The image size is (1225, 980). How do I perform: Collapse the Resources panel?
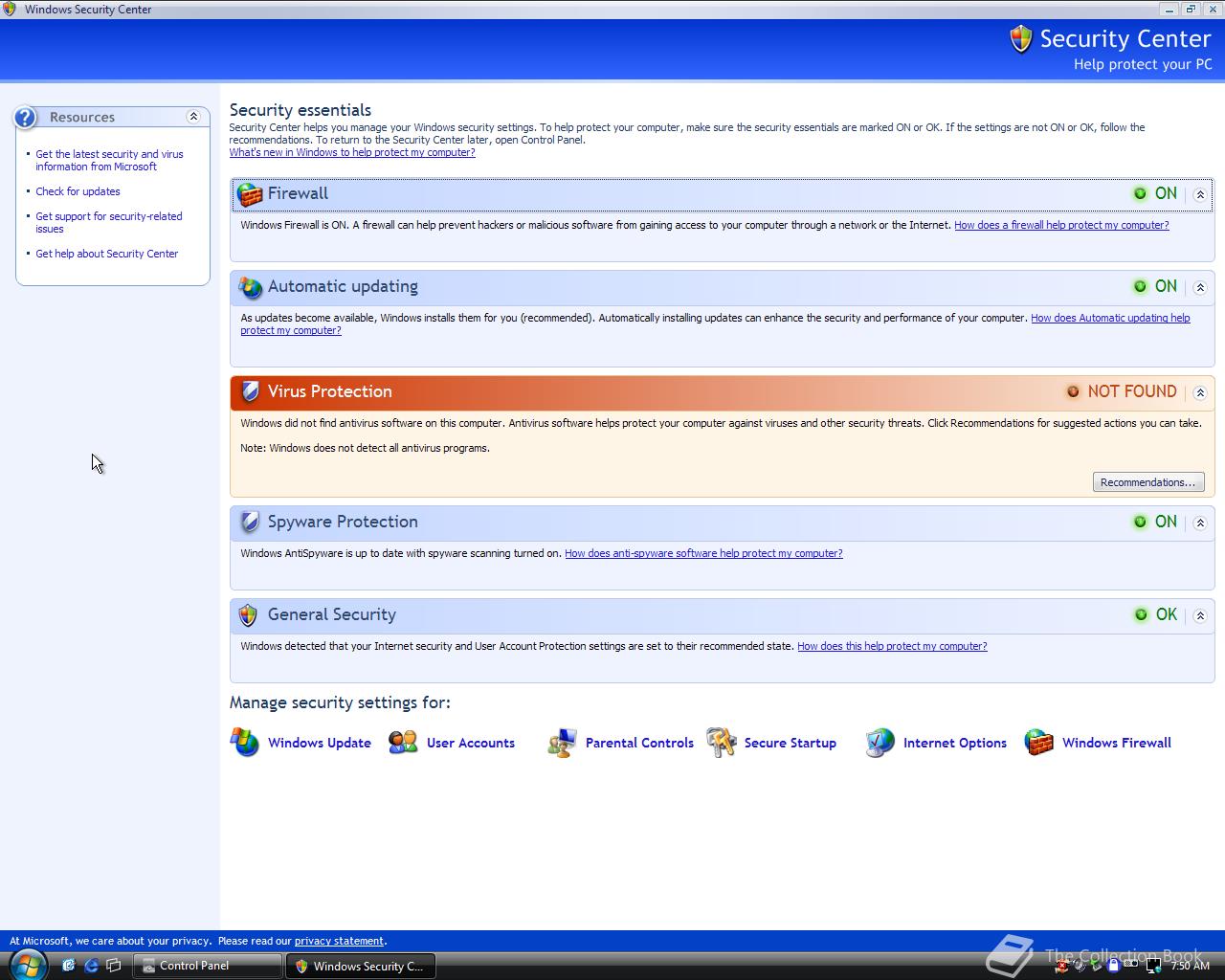[x=193, y=117]
